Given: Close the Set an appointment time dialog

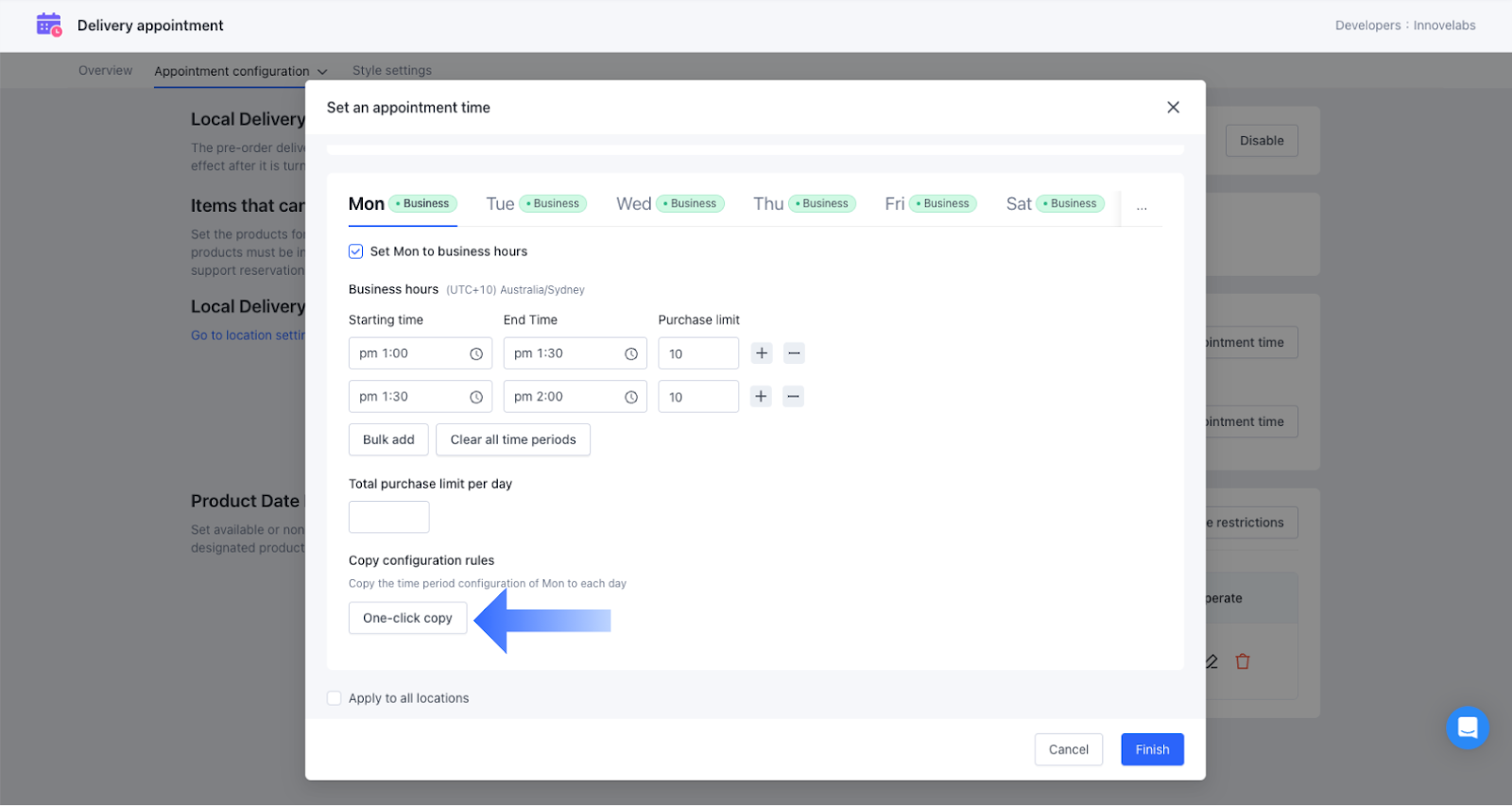Looking at the screenshot, I should click(1173, 108).
